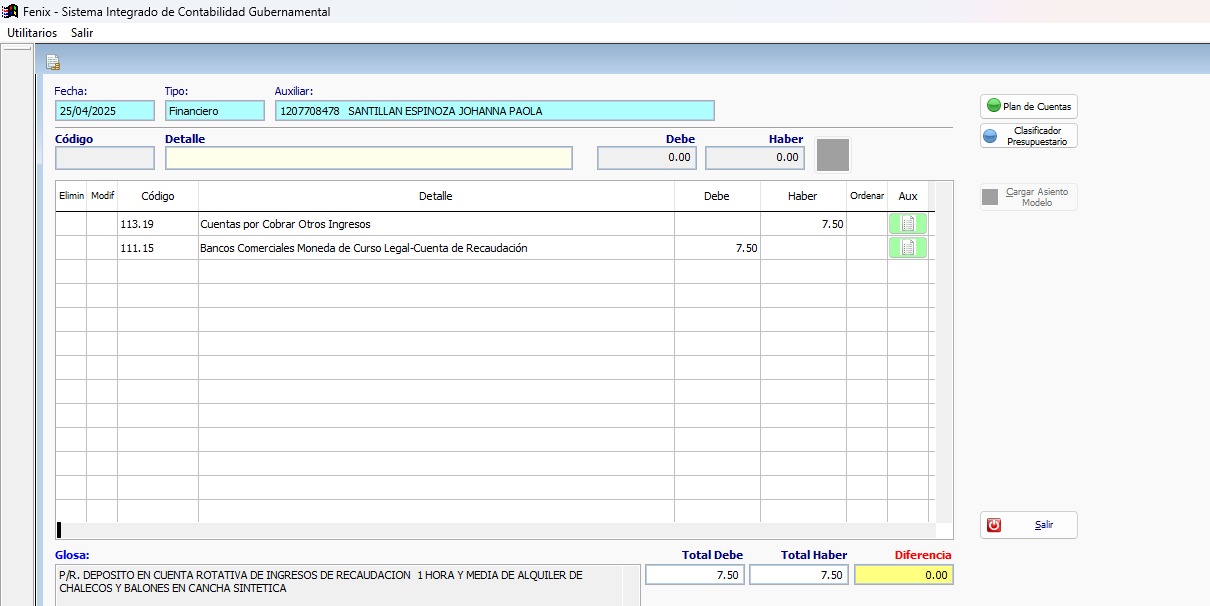Screen dimensions: 1210x606
Task: Click the yellow Detalle entry field
Action: (x=368, y=158)
